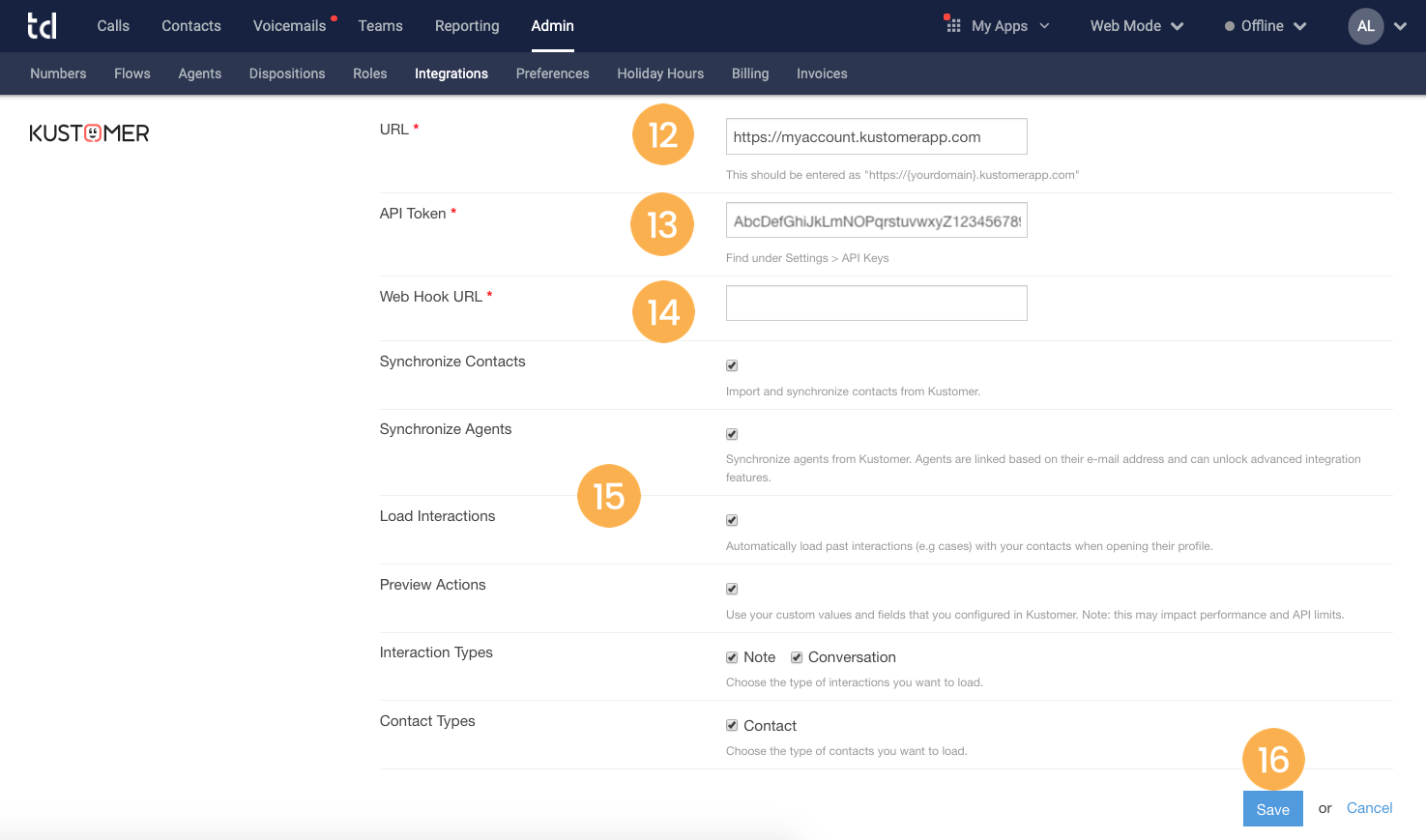Open the Billing tab
The width and height of the screenshot is (1426, 840).
(x=750, y=73)
